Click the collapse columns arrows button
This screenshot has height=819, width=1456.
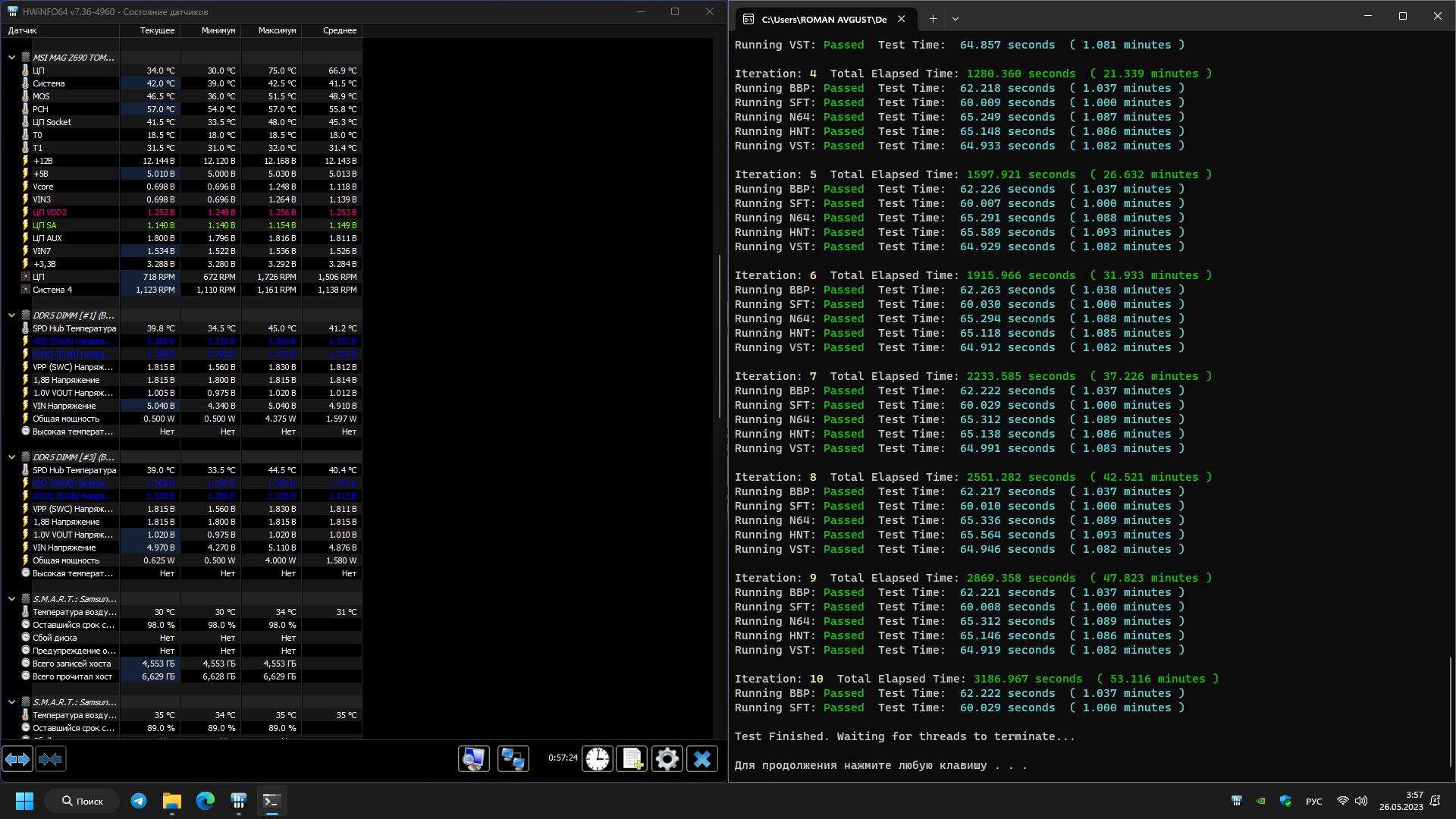pos(51,759)
